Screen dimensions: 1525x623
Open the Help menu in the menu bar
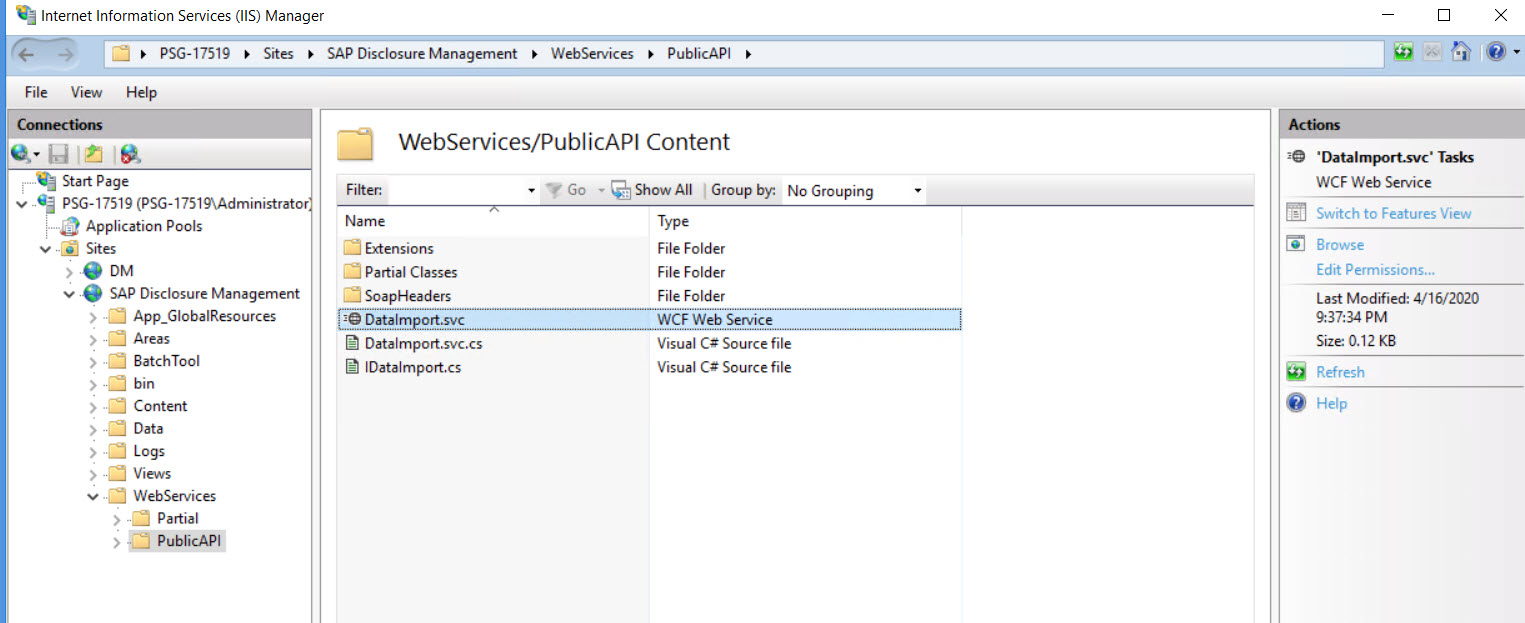point(141,92)
